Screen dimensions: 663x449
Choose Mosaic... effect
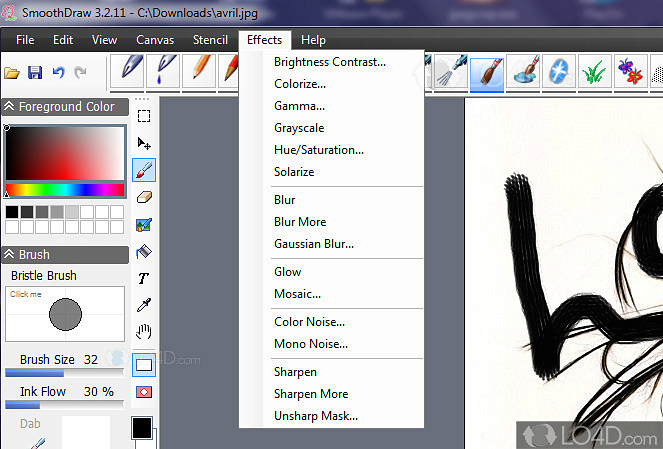(332, 294)
